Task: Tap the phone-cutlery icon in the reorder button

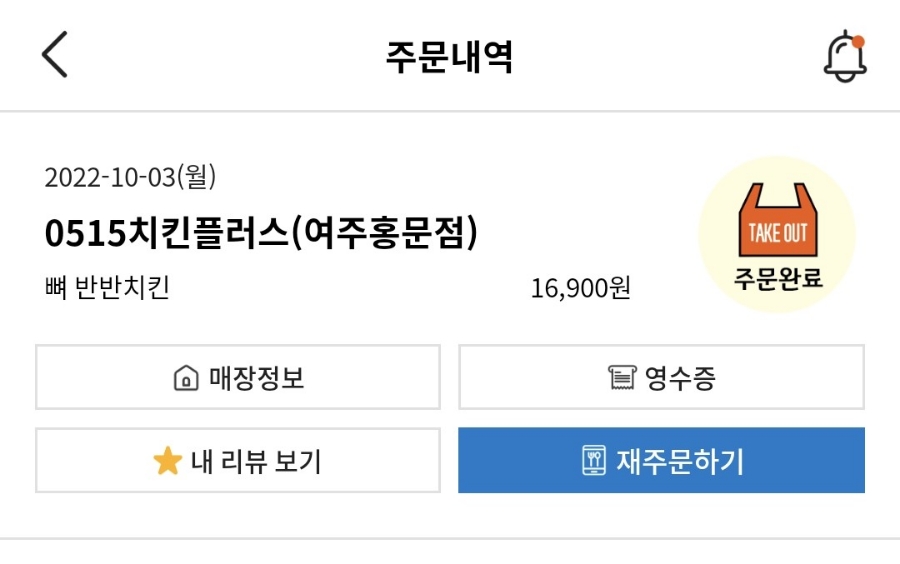Action: pyautogui.click(x=595, y=461)
